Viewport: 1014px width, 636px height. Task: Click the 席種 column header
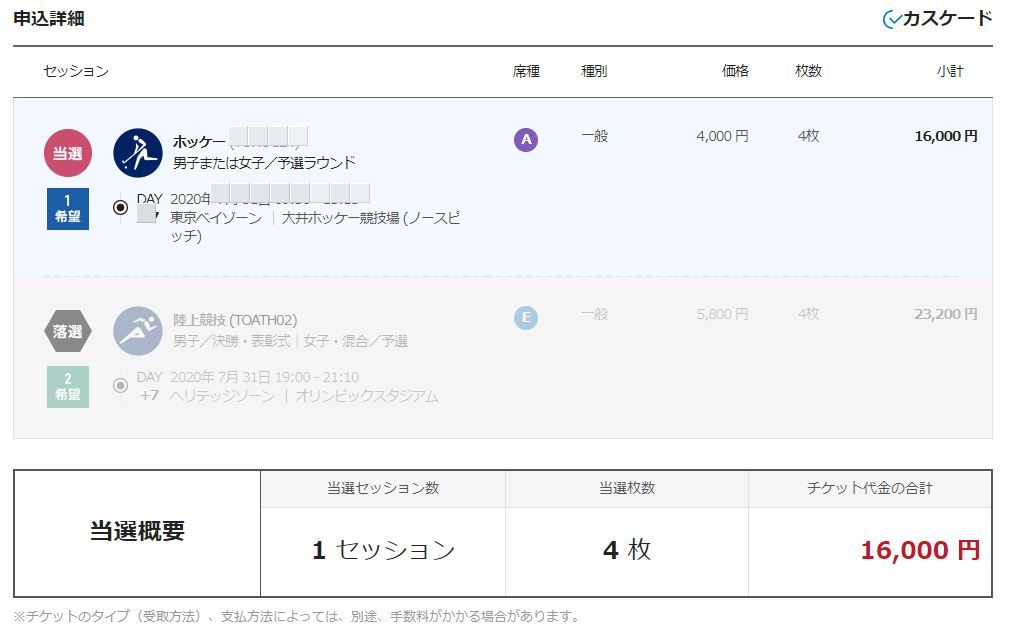pyautogui.click(x=526, y=71)
